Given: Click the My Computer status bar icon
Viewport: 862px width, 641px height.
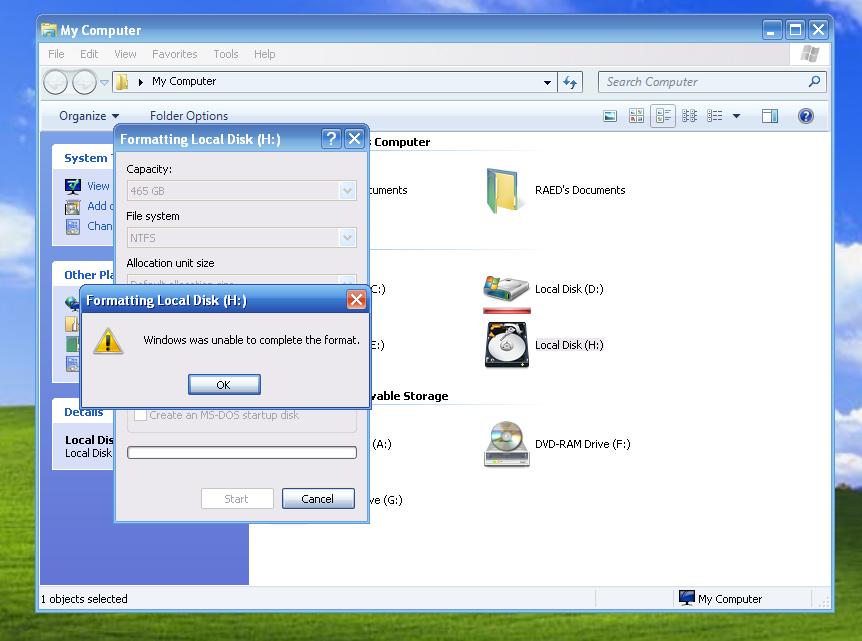Looking at the screenshot, I should (687, 598).
